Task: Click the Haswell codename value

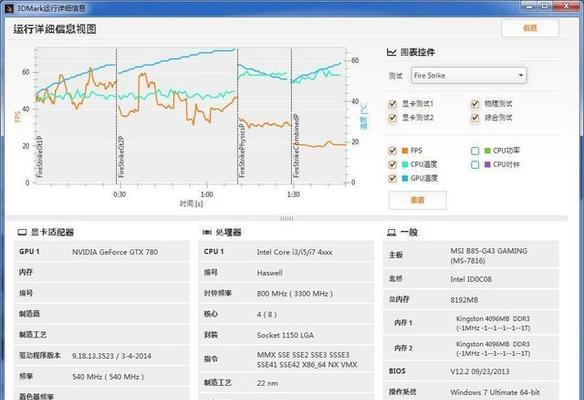Action: [269, 273]
